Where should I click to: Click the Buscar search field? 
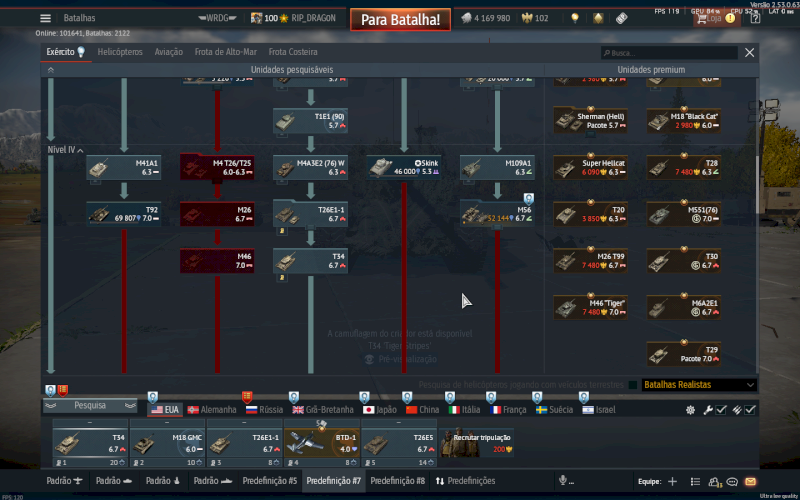(x=670, y=53)
